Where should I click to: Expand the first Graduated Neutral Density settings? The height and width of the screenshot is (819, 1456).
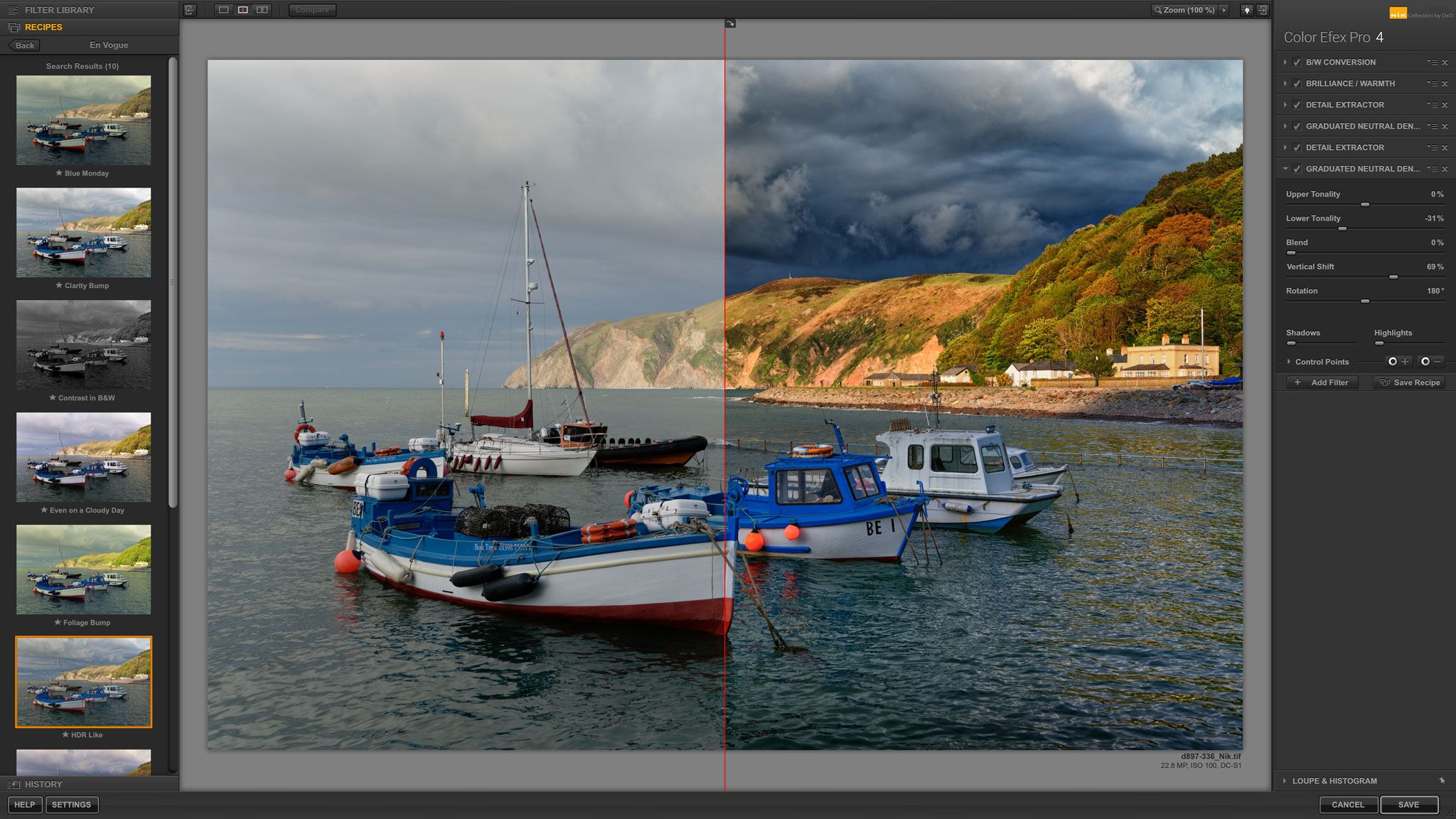(x=1285, y=127)
